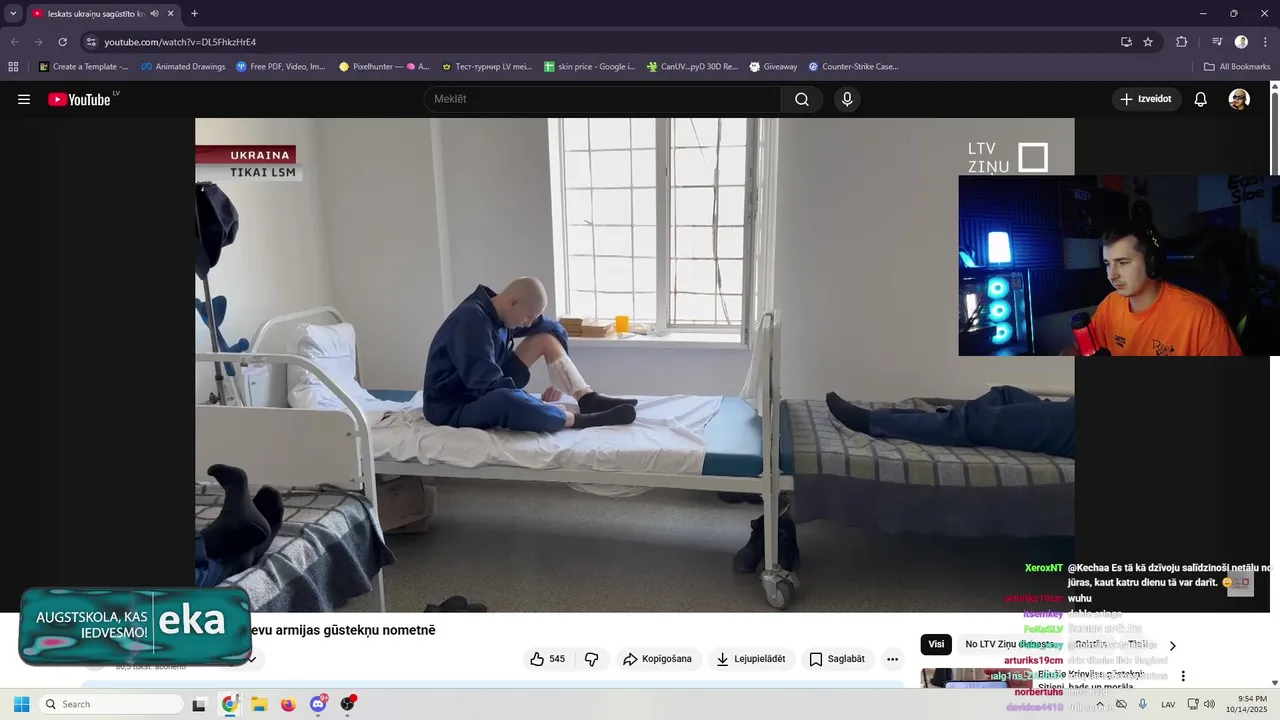Click the 'Saglabāt' save button
The width and height of the screenshot is (1280, 720).
(837, 659)
